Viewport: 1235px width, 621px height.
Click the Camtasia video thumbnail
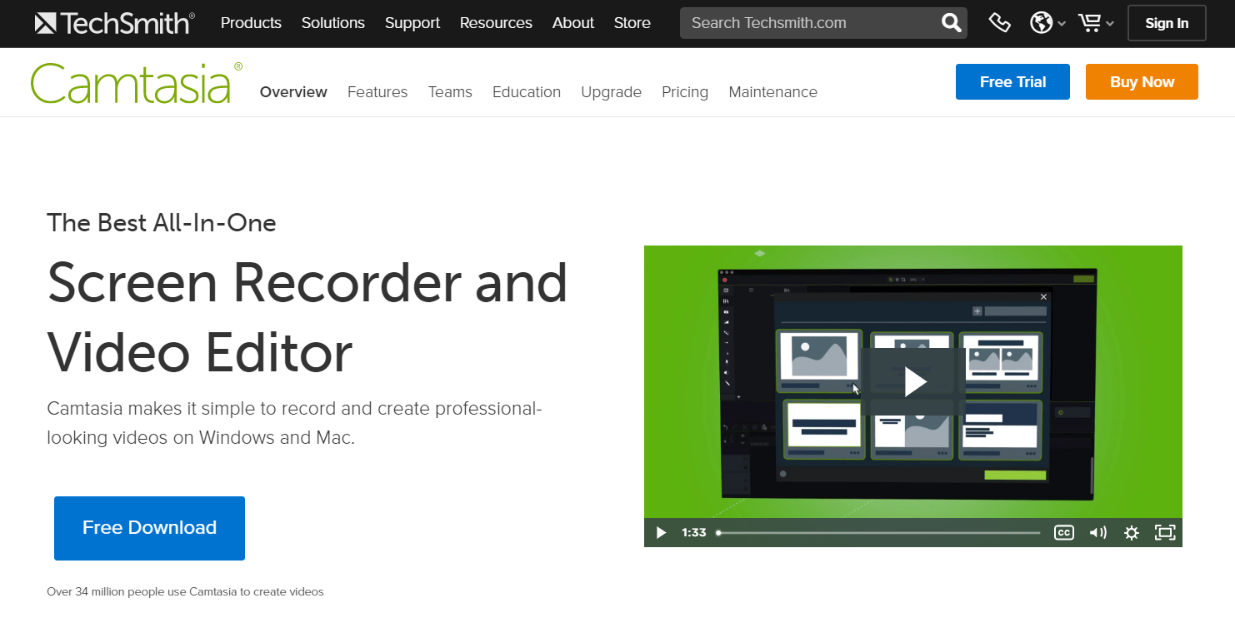pos(913,396)
